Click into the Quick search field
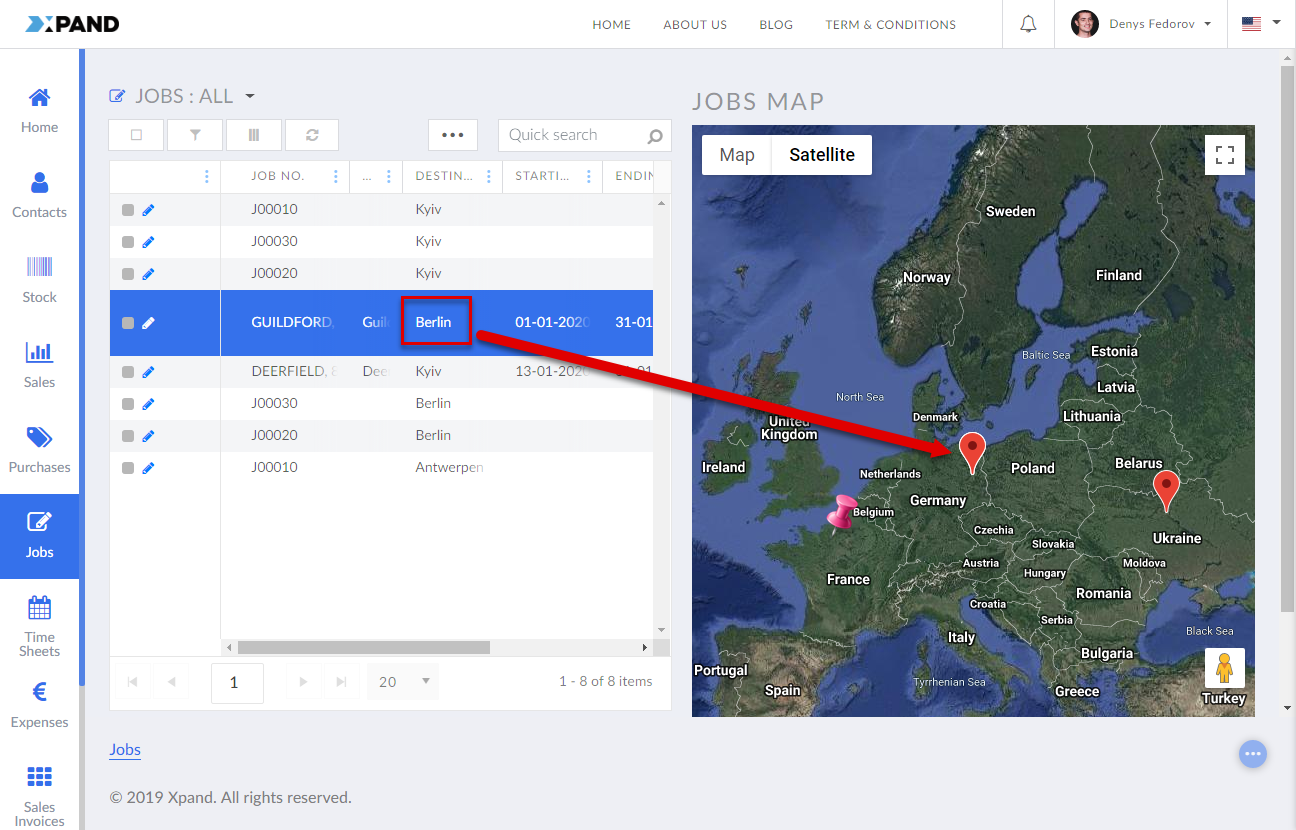The image size is (1296, 830). click(574, 135)
